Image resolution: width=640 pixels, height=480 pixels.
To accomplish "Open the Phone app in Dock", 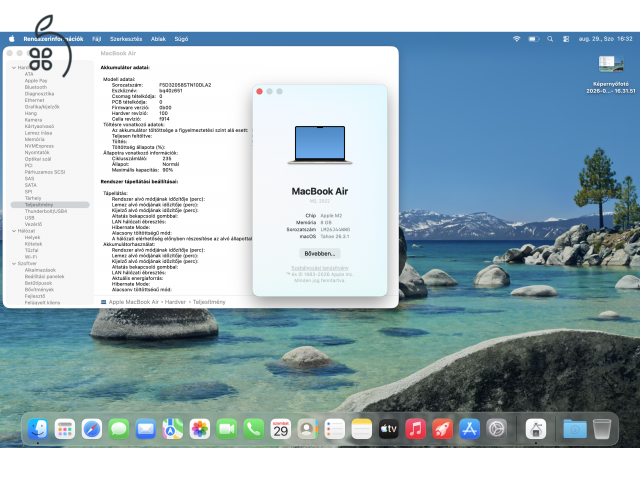I will click(253, 429).
